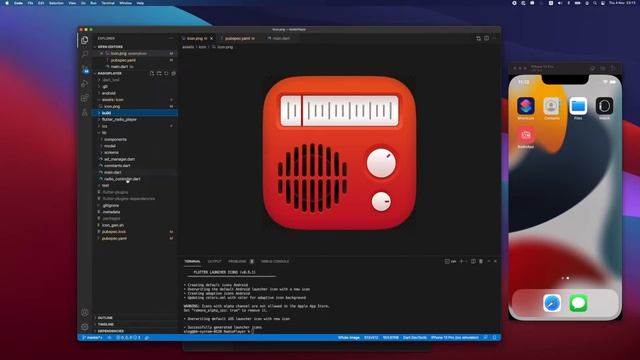Click the Simulator rotate icon

[613, 68]
